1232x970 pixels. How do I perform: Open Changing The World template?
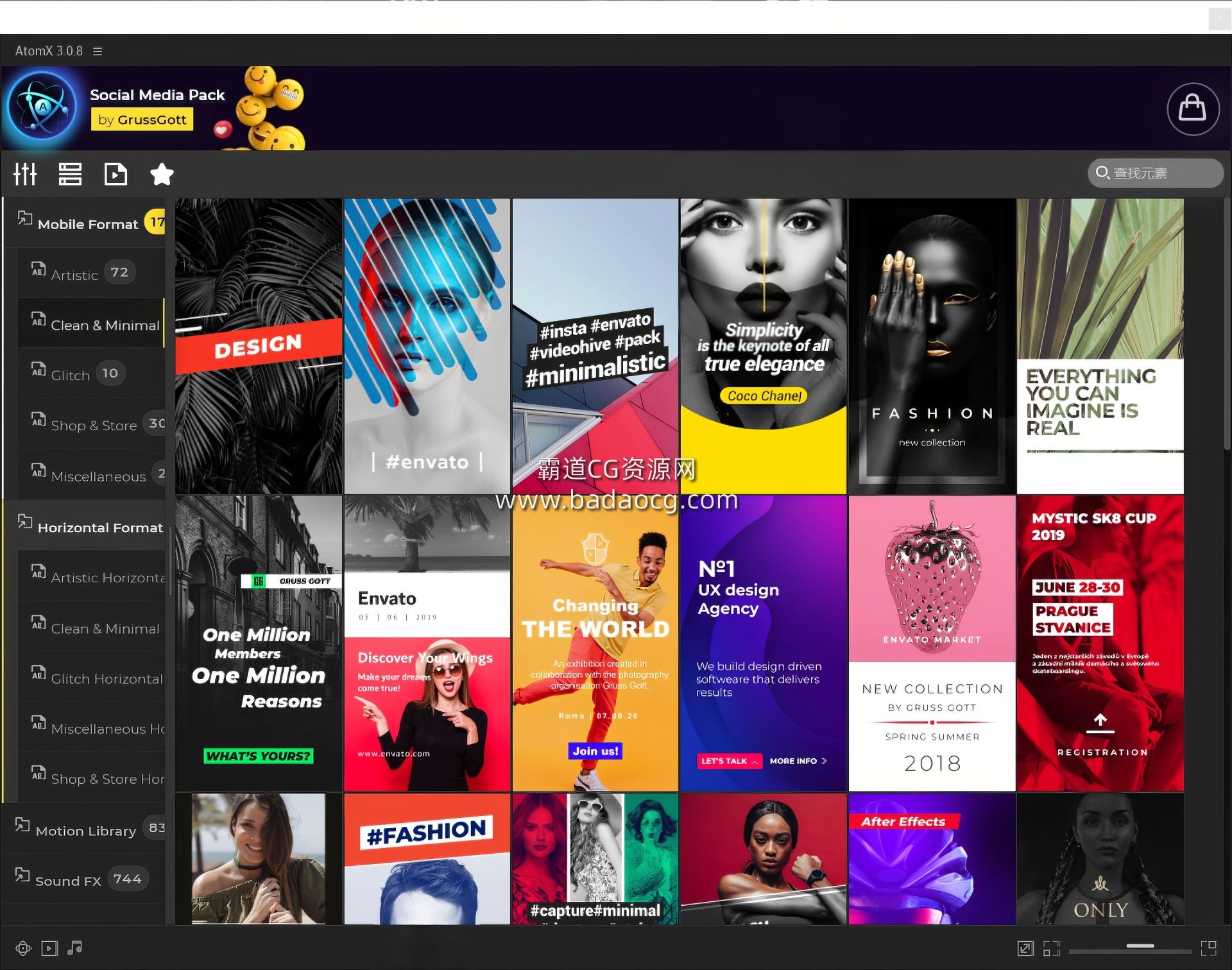click(x=595, y=643)
